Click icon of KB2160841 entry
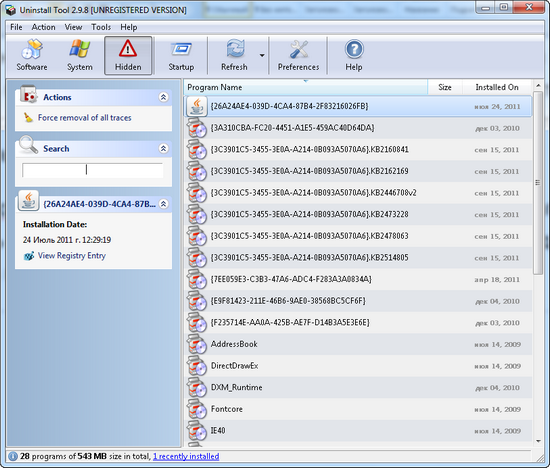 point(197,149)
